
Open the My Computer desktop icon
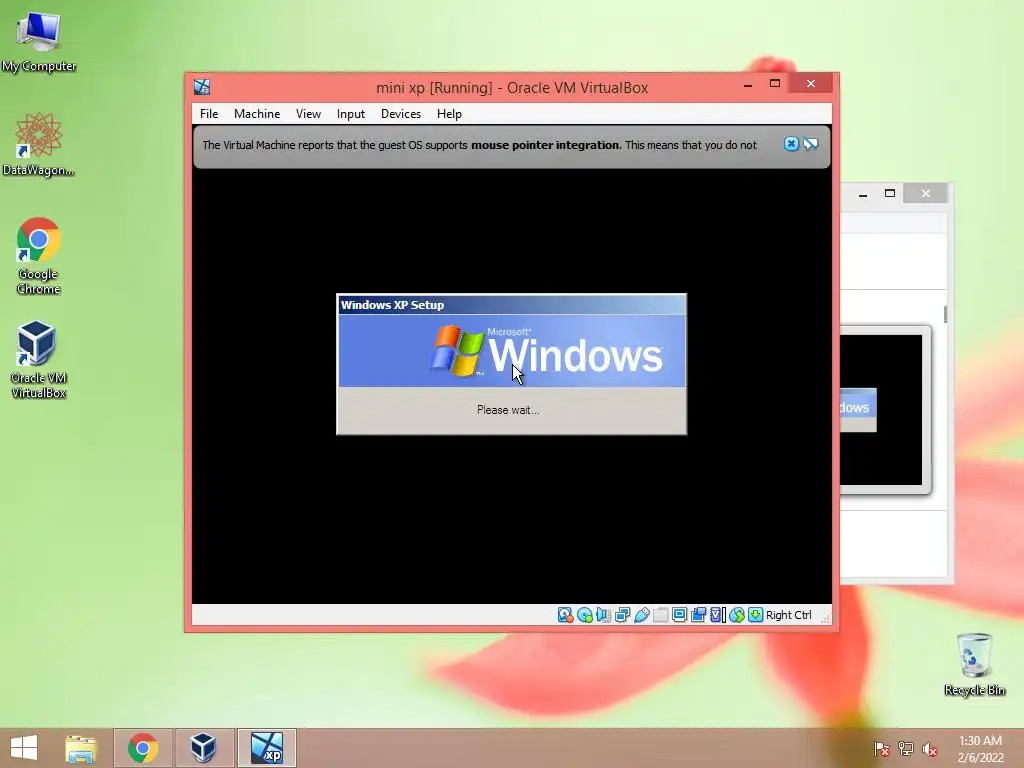click(39, 40)
